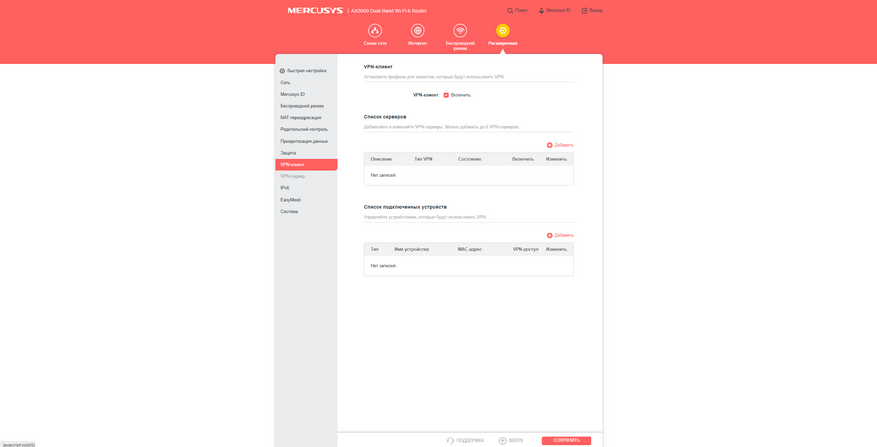Select the Расширенная gear icon

(x=503, y=31)
